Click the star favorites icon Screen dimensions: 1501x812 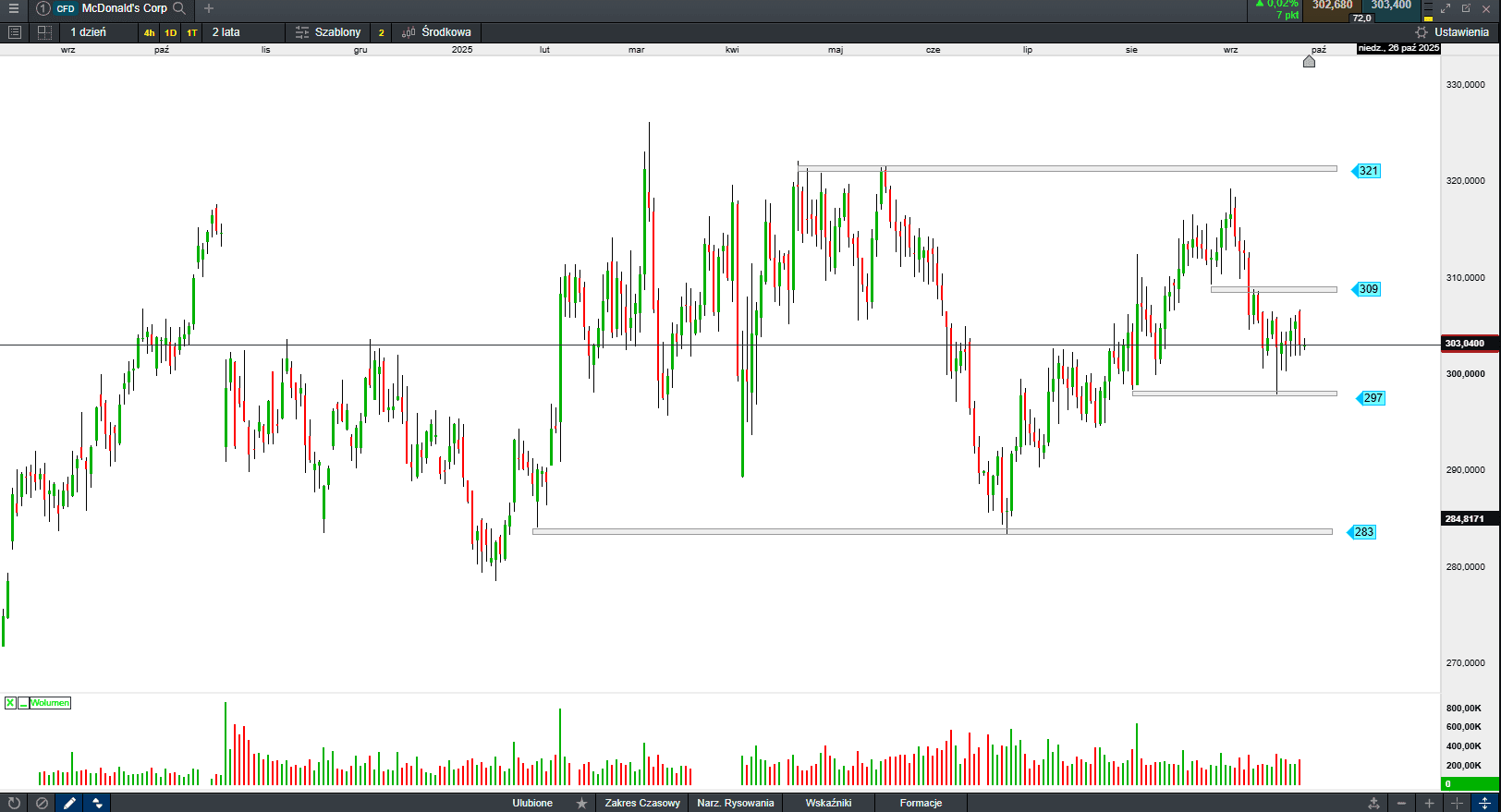click(581, 803)
